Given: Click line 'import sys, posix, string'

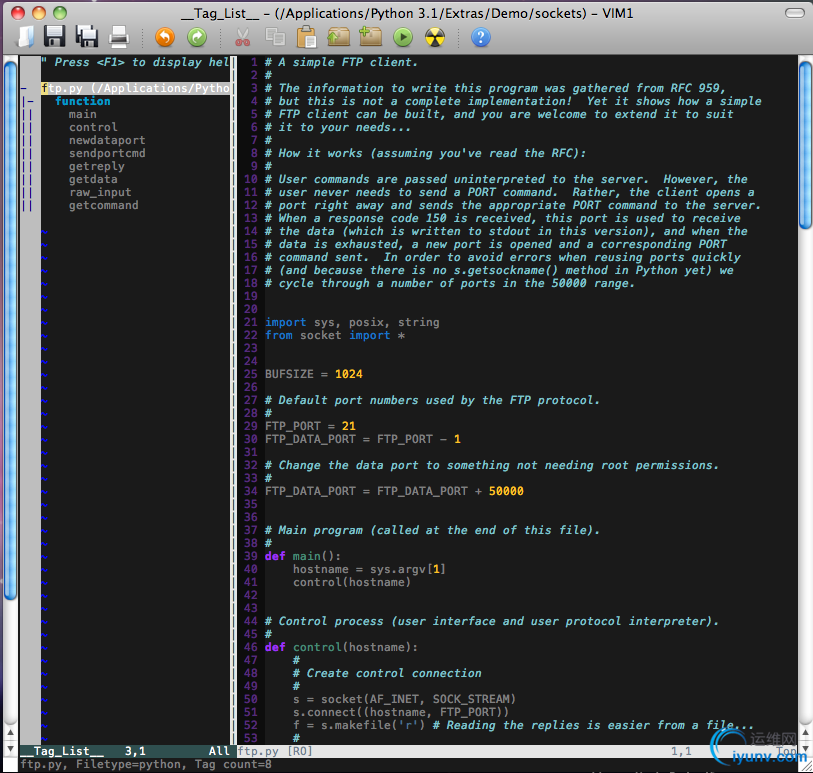Looking at the screenshot, I should coord(352,322).
